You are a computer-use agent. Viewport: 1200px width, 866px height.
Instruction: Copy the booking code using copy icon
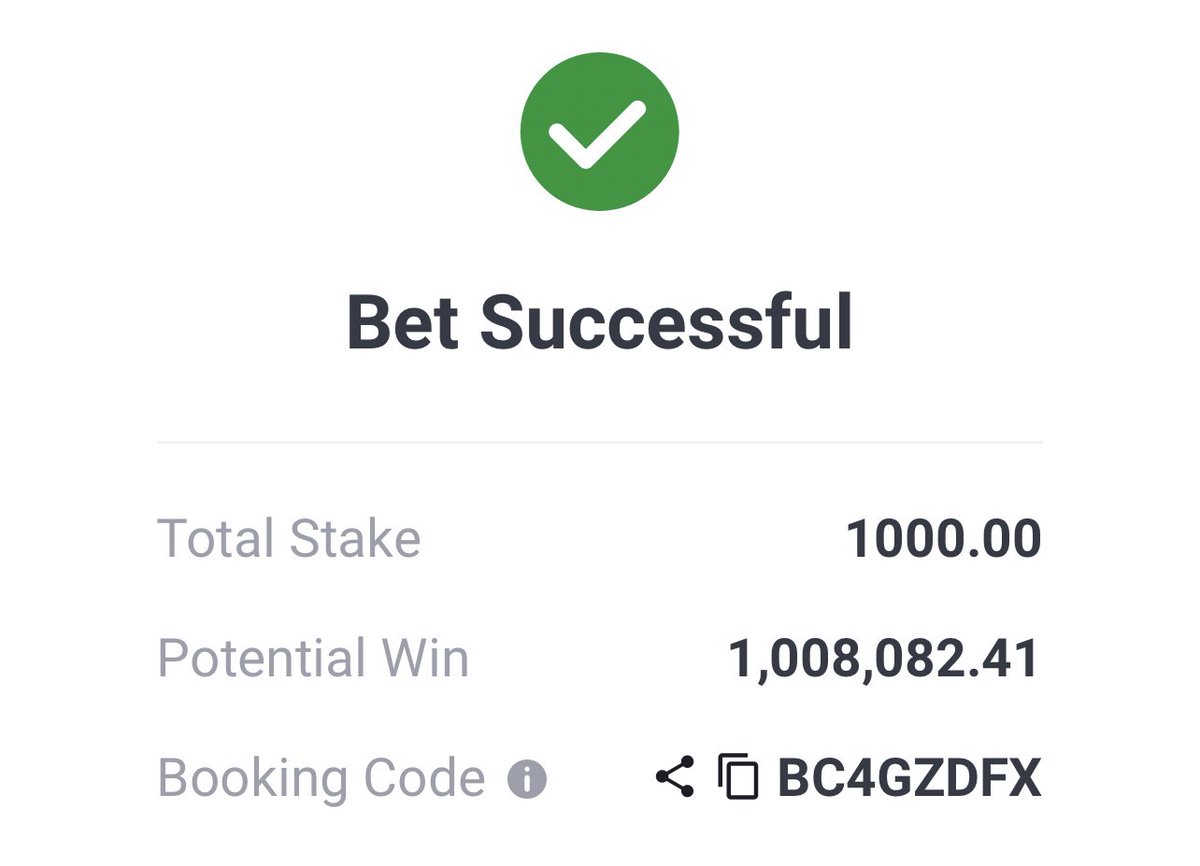tap(739, 777)
